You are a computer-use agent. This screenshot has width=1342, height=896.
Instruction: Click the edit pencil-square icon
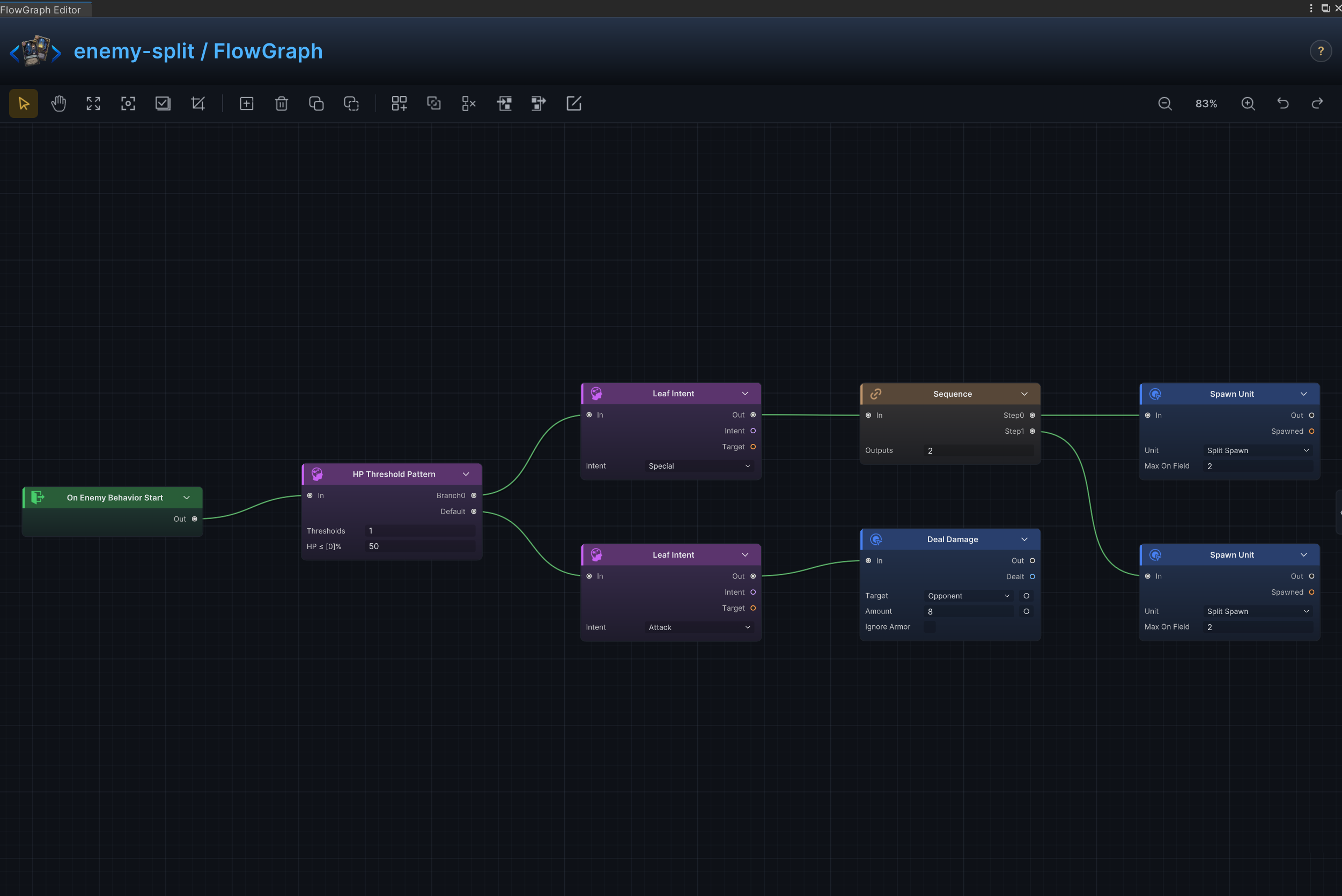pyautogui.click(x=573, y=103)
